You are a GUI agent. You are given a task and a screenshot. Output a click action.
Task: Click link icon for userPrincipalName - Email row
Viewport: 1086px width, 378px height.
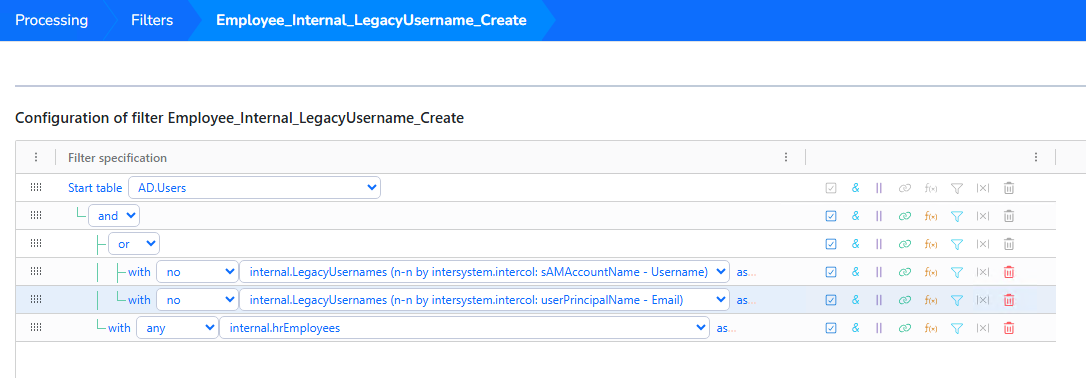904,300
